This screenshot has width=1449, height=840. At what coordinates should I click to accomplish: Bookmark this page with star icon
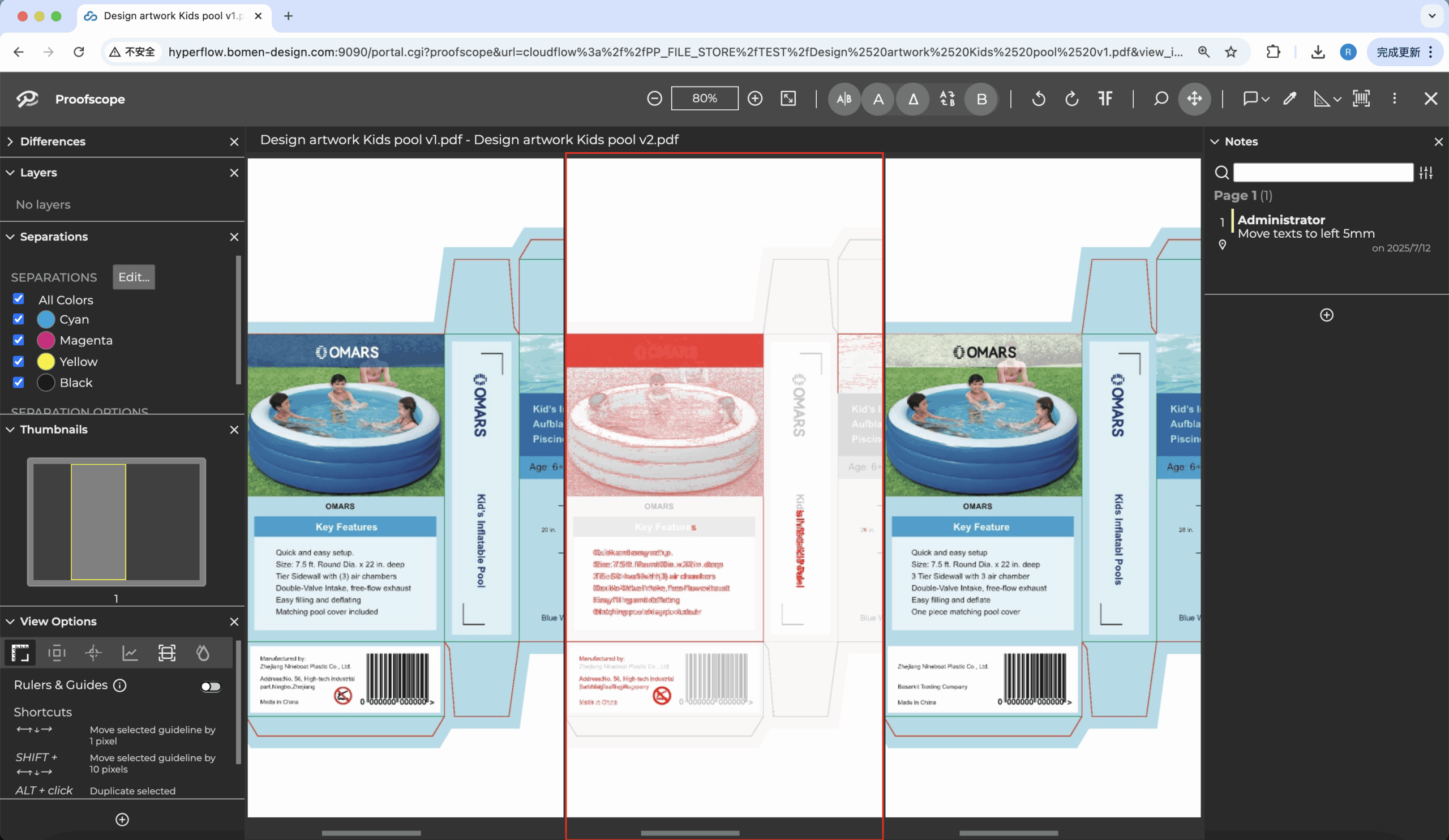coord(1231,52)
